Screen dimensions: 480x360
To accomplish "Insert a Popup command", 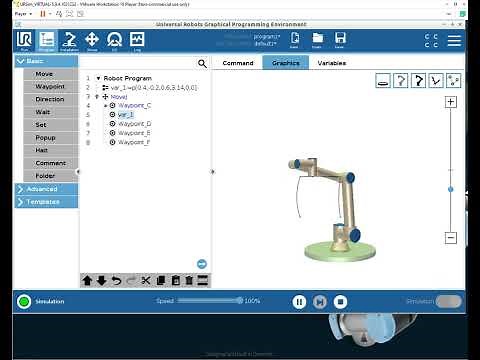I will (51, 138).
